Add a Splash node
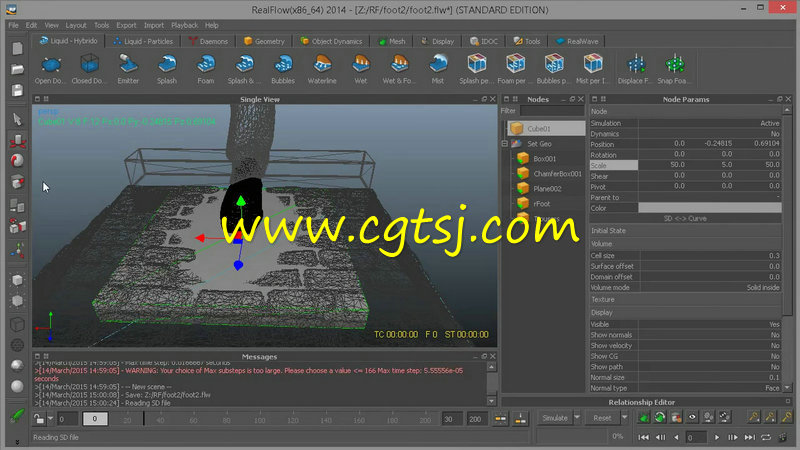This screenshot has width=800, height=450. (167, 64)
